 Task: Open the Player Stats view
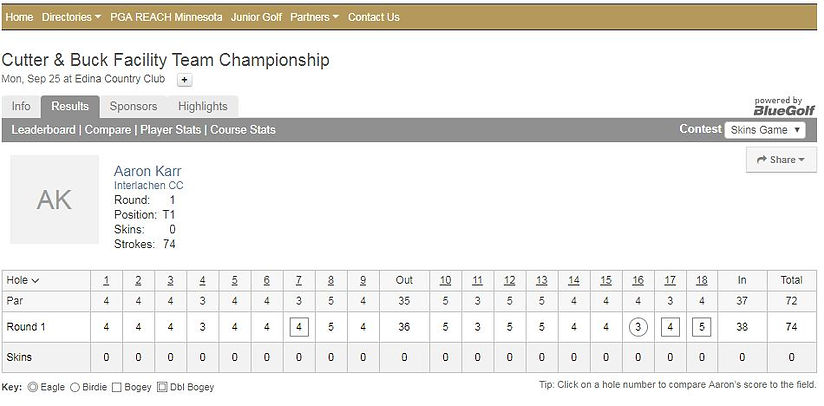pyautogui.click(x=171, y=130)
